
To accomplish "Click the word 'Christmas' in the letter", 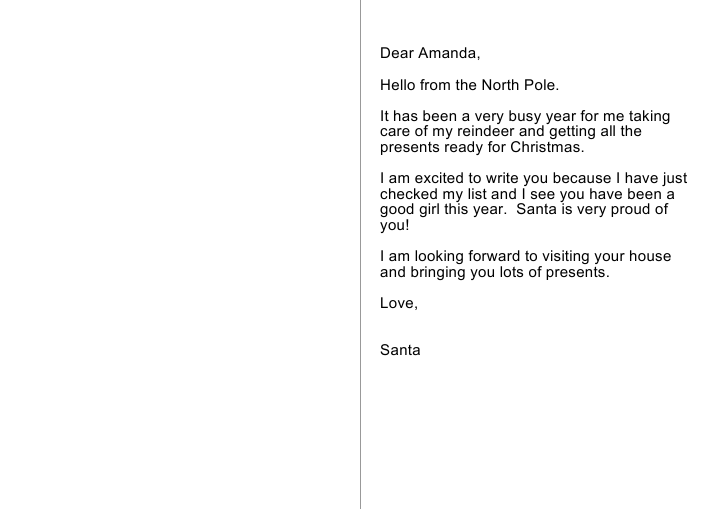I will pos(545,147).
